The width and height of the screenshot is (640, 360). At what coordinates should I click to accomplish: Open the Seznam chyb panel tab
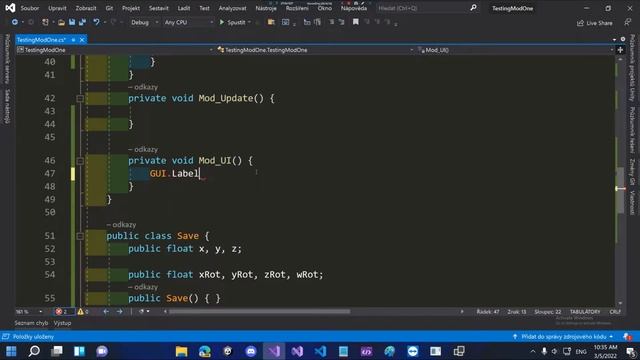(x=31, y=323)
